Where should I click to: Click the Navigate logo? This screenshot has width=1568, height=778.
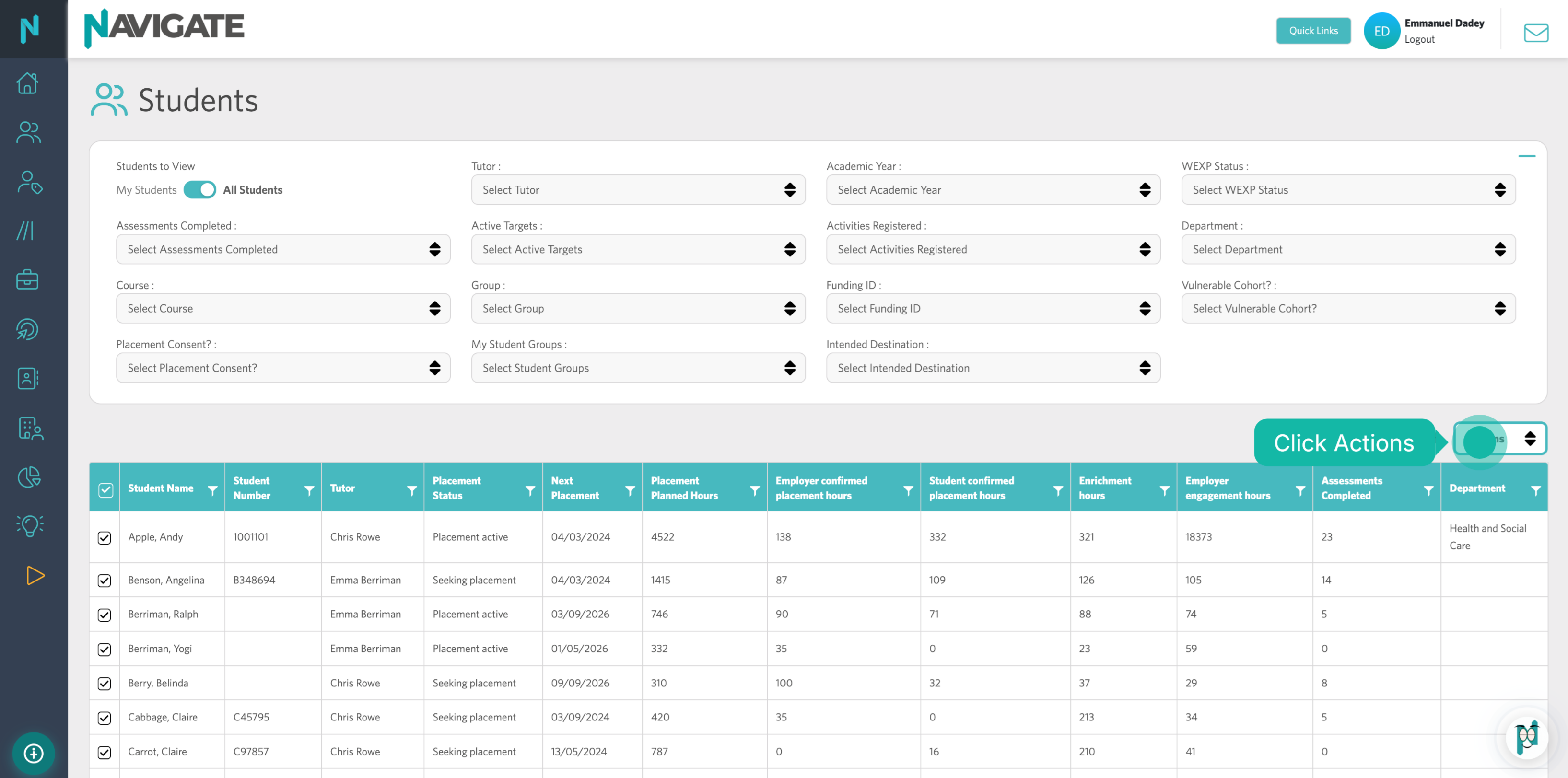[x=164, y=28]
